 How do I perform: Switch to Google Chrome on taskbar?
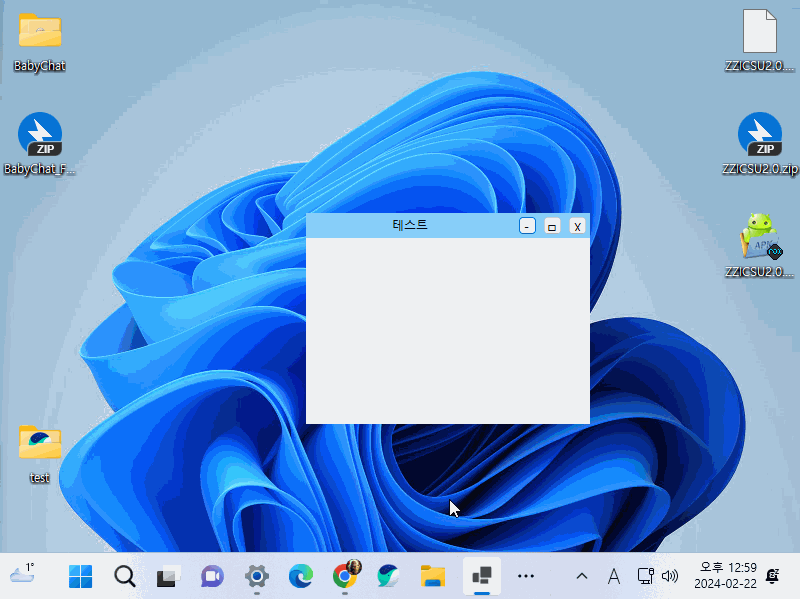coord(345,576)
